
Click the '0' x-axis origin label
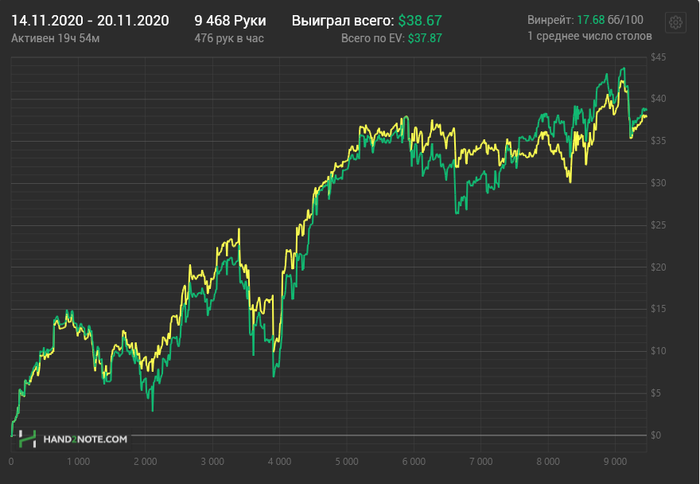click(x=11, y=462)
